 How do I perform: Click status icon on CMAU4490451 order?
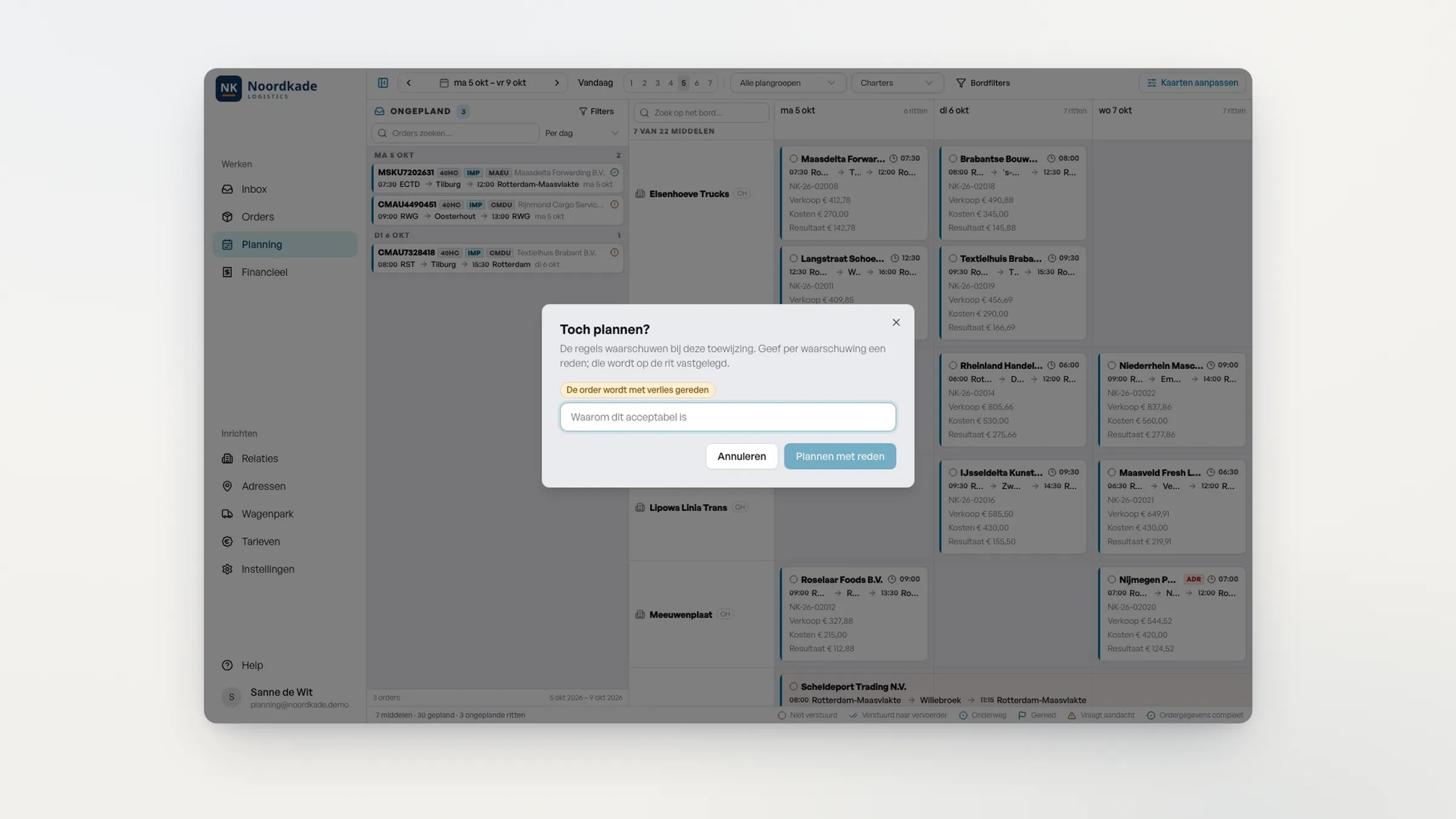pos(615,204)
